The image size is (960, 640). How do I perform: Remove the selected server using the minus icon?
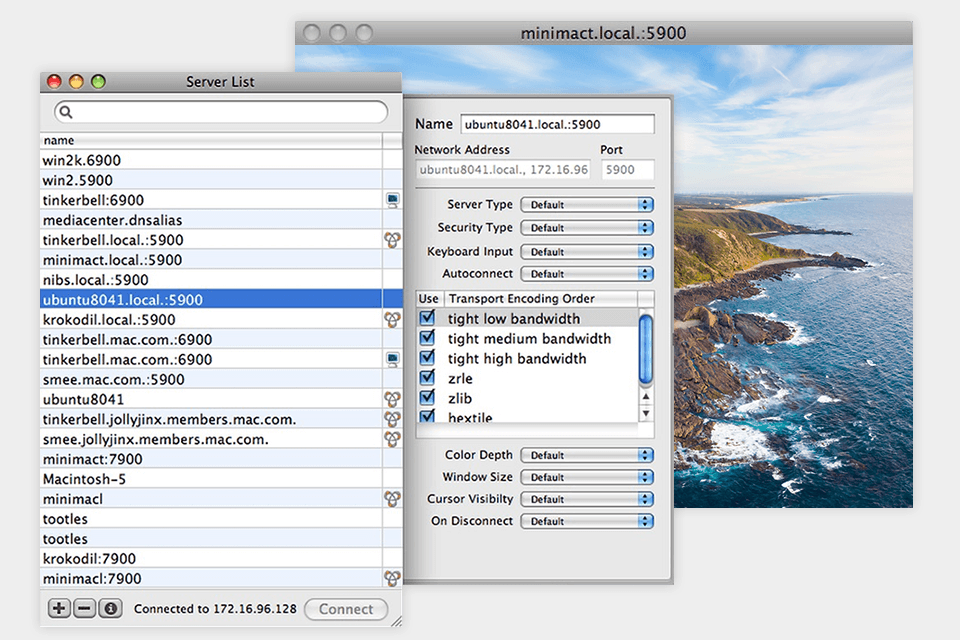click(x=83, y=608)
